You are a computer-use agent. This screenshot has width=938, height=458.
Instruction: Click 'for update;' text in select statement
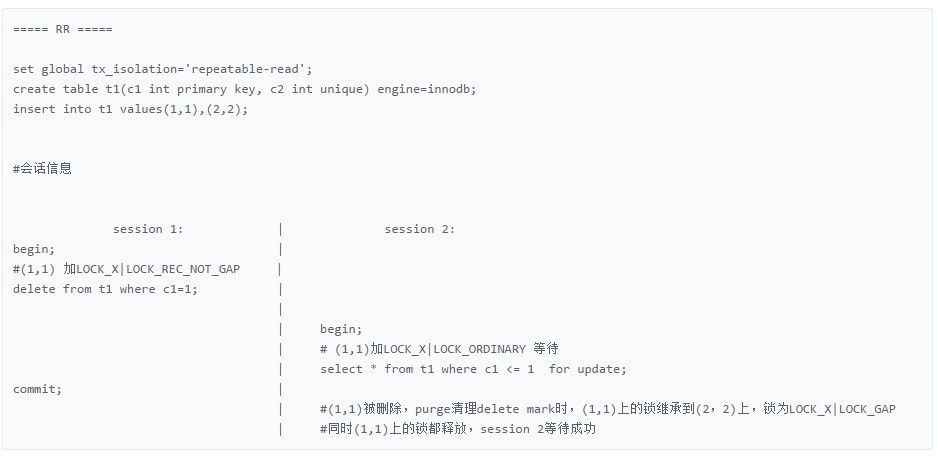click(587, 369)
